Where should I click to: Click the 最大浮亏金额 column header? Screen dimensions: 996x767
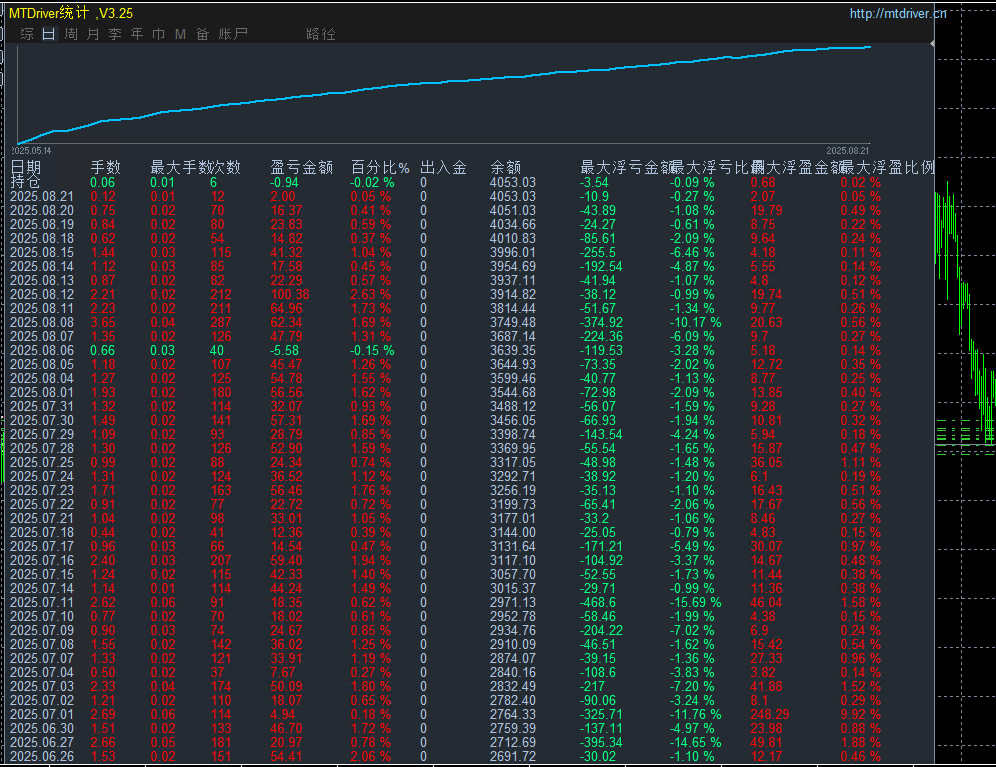(627, 167)
